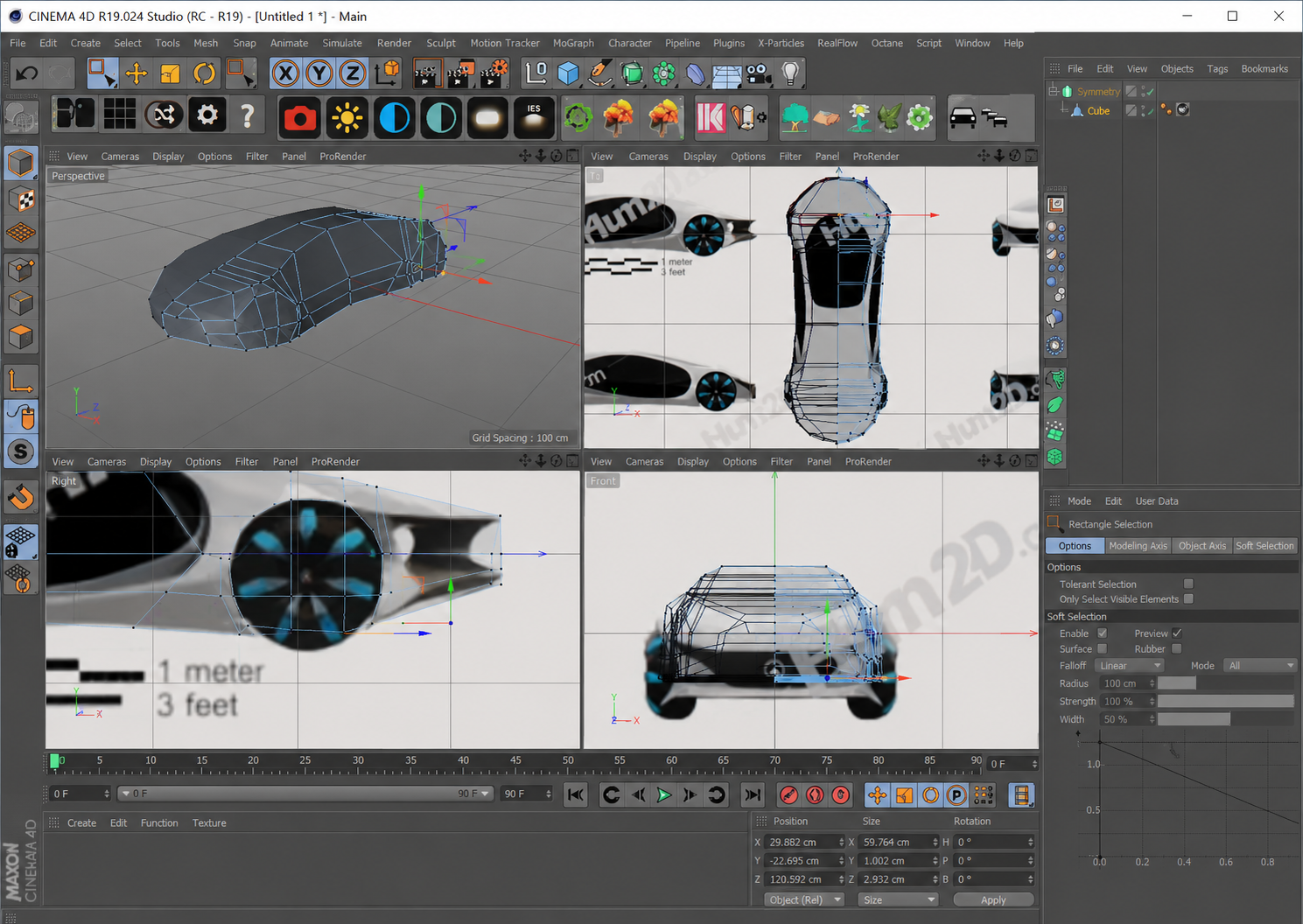Adjust the Width slider
Screen dimensions: 1303x924
click(1225, 718)
